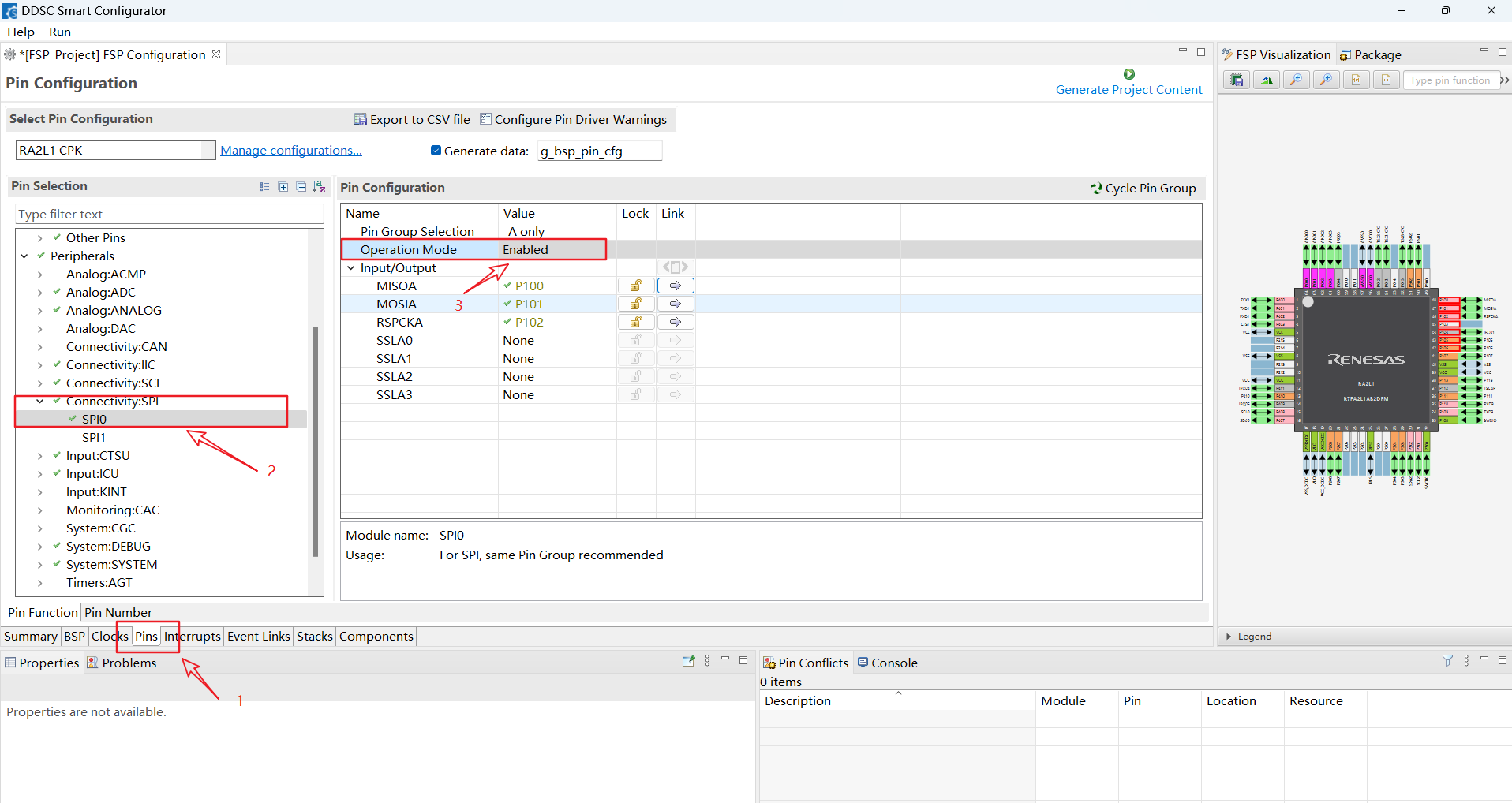Open the Run menu

pyautogui.click(x=60, y=32)
